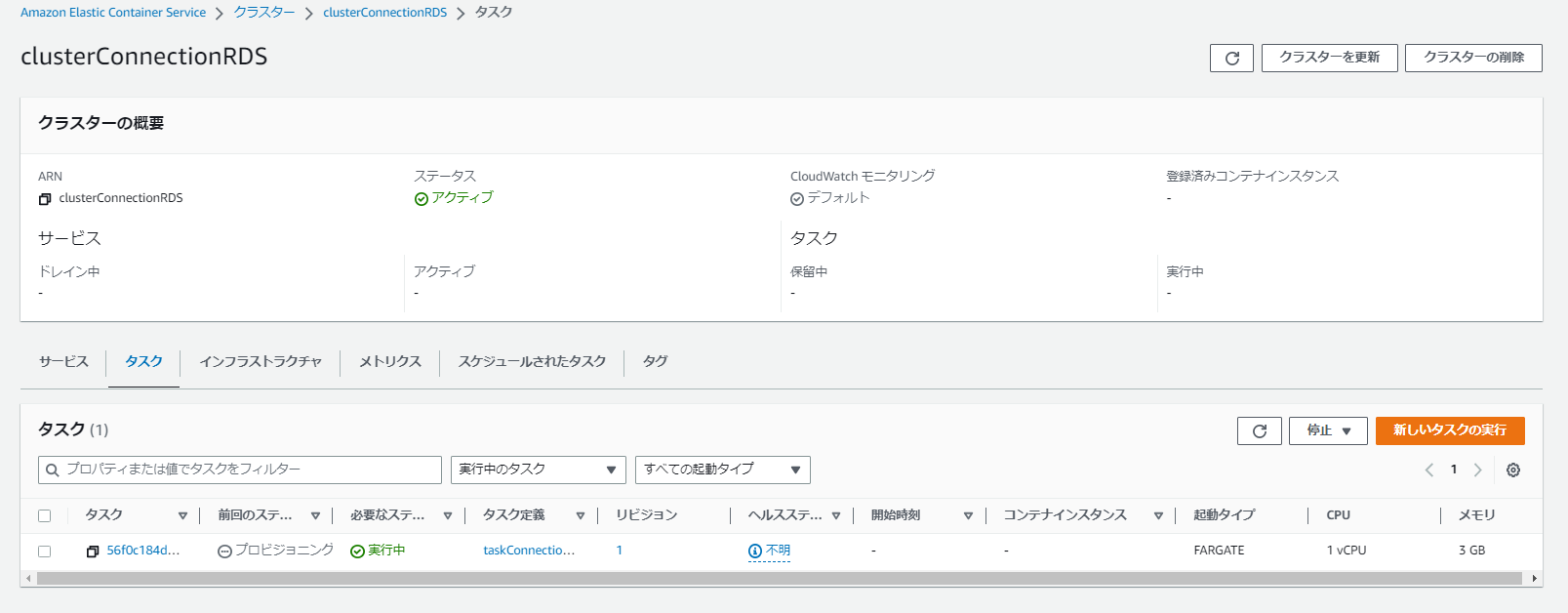Click the cluster refresh icon button
1568x613 pixels.
coord(1231,58)
